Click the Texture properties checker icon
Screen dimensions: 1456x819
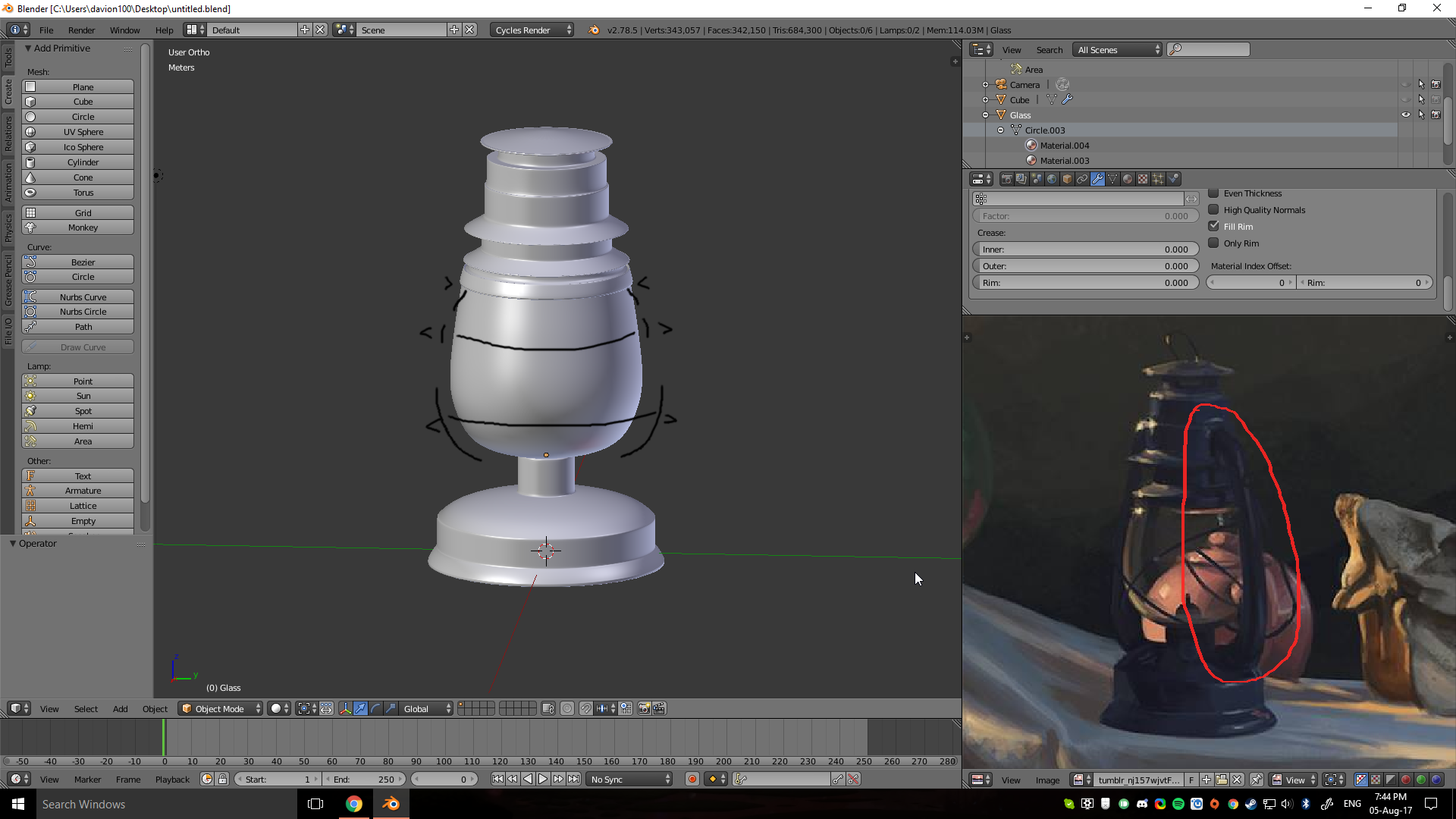(x=1143, y=179)
